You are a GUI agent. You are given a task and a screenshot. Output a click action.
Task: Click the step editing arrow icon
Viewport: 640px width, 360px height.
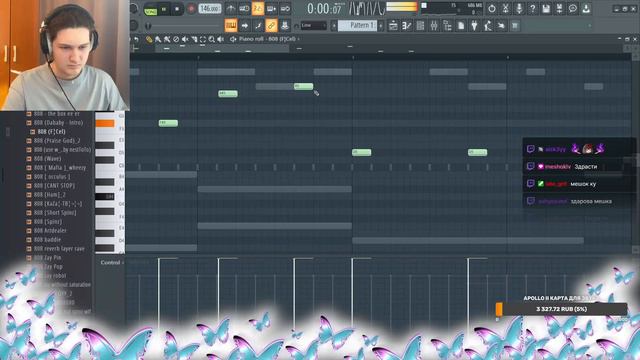tap(244, 26)
